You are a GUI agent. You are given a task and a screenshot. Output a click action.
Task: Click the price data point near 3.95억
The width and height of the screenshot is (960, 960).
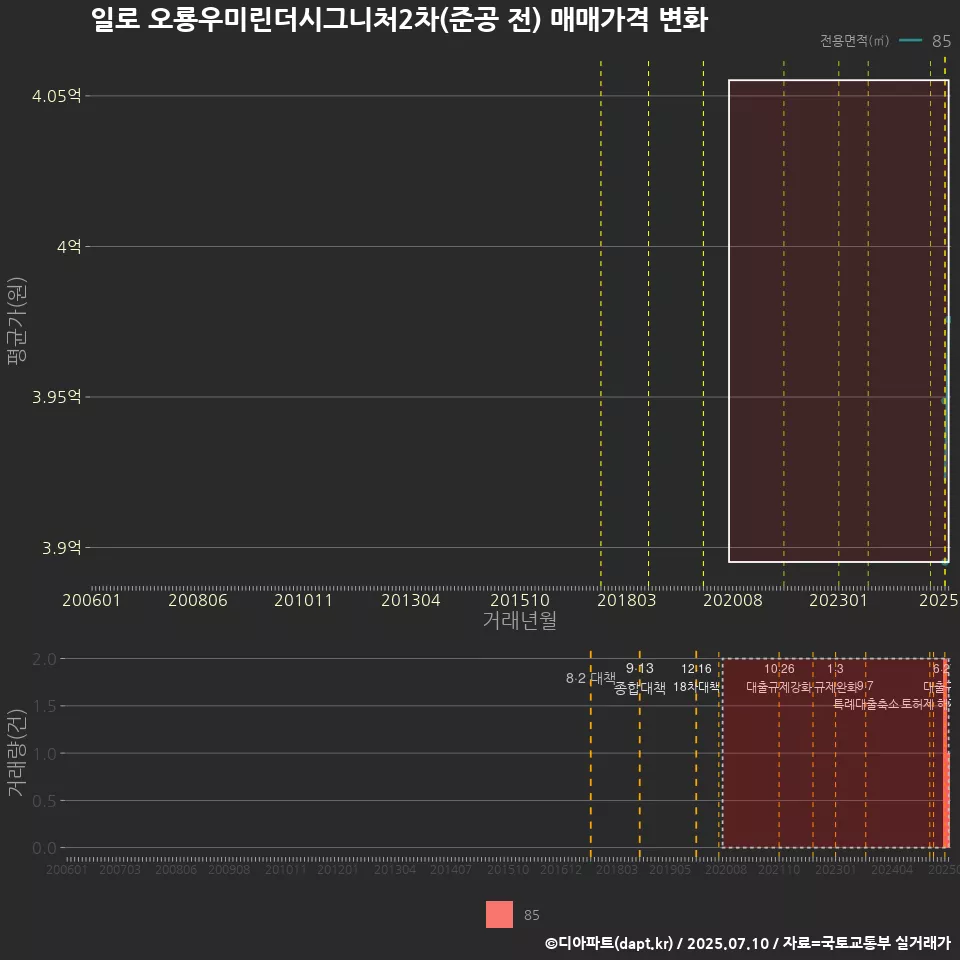(944, 400)
